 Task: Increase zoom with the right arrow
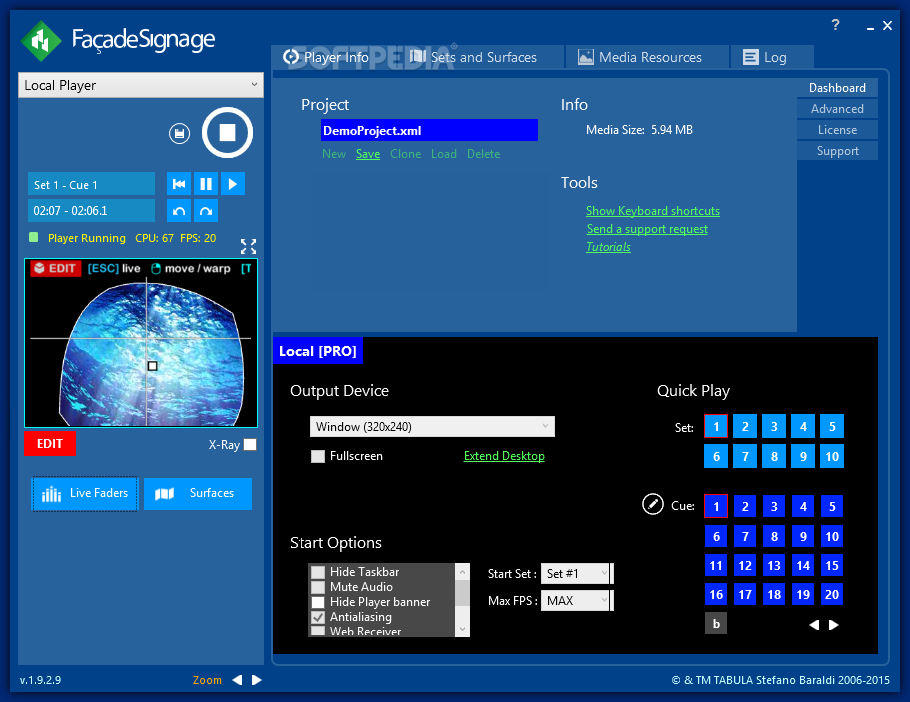tap(257, 680)
